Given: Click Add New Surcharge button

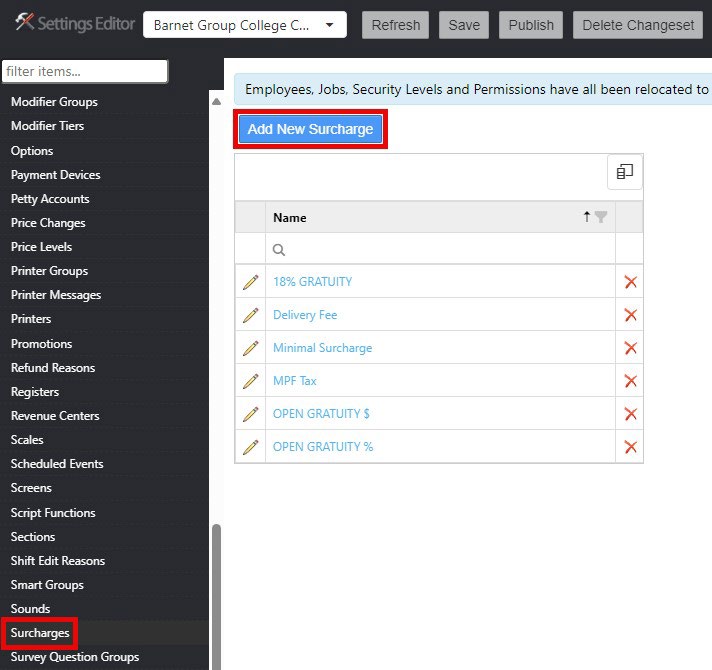Looking at the screenshot, I should [x=310, y=129].
